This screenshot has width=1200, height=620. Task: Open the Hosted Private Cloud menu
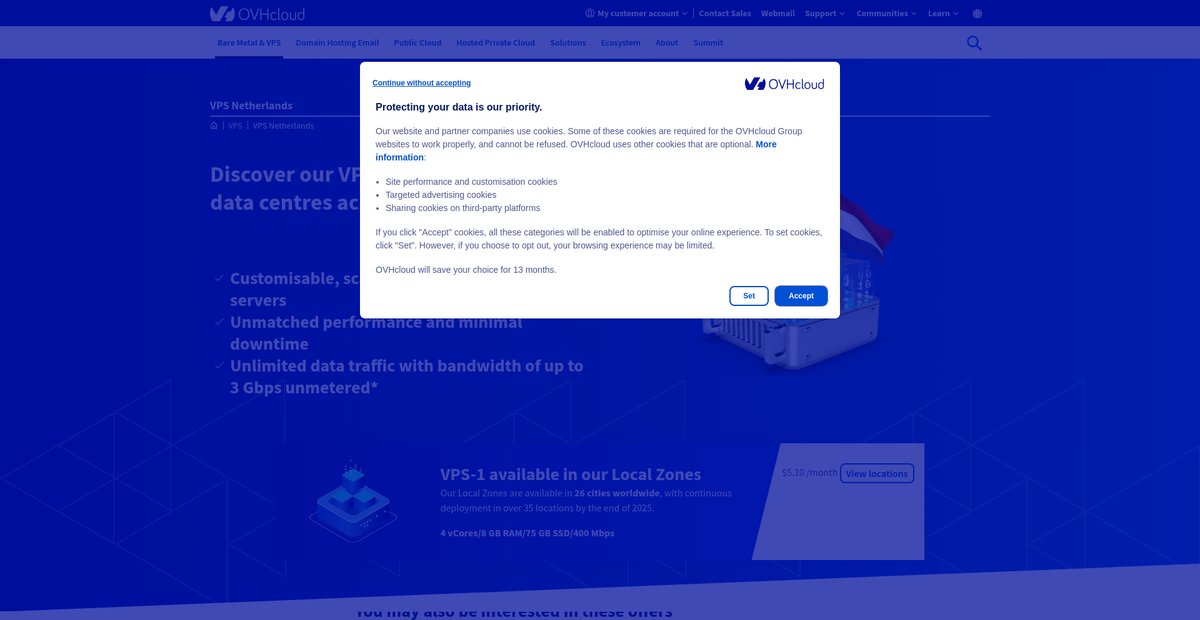point(496,43)
